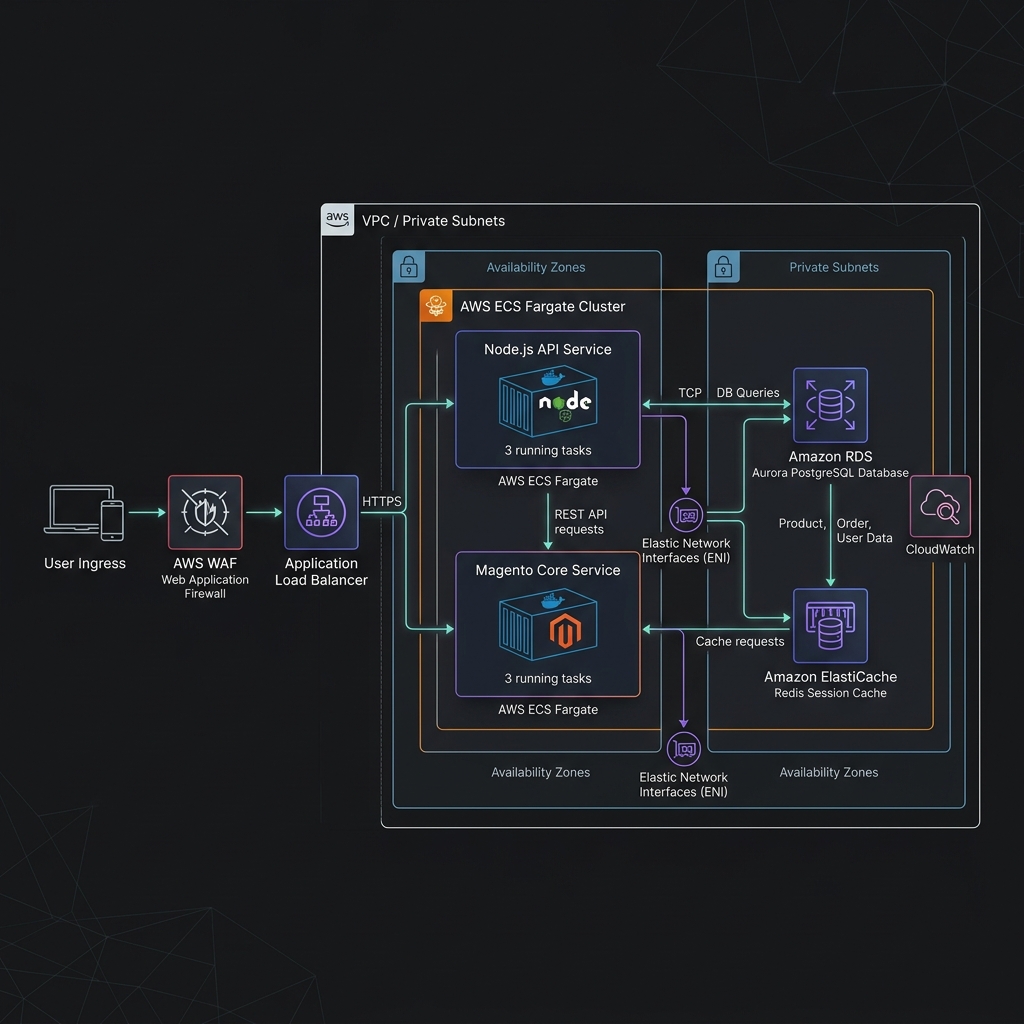Click "Aurora PostgreSQL Database" subtitle
1024x1024 pixels.
pyautogui.click(x=830, y=473)
